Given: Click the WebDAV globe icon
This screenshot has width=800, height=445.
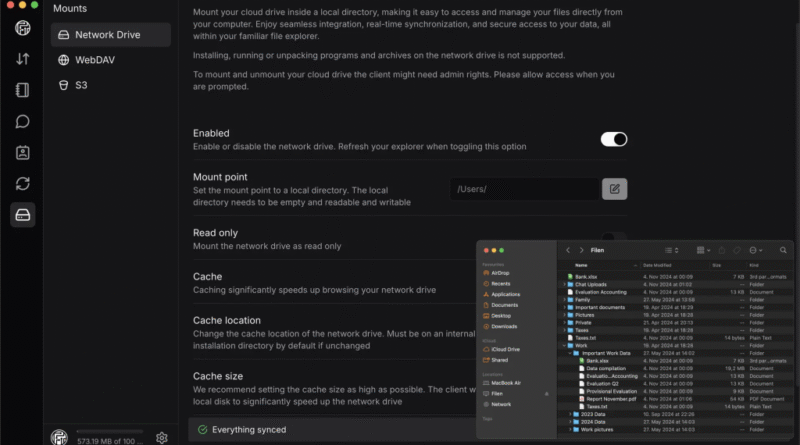Looking at the screenshot, I should [63, 60].
